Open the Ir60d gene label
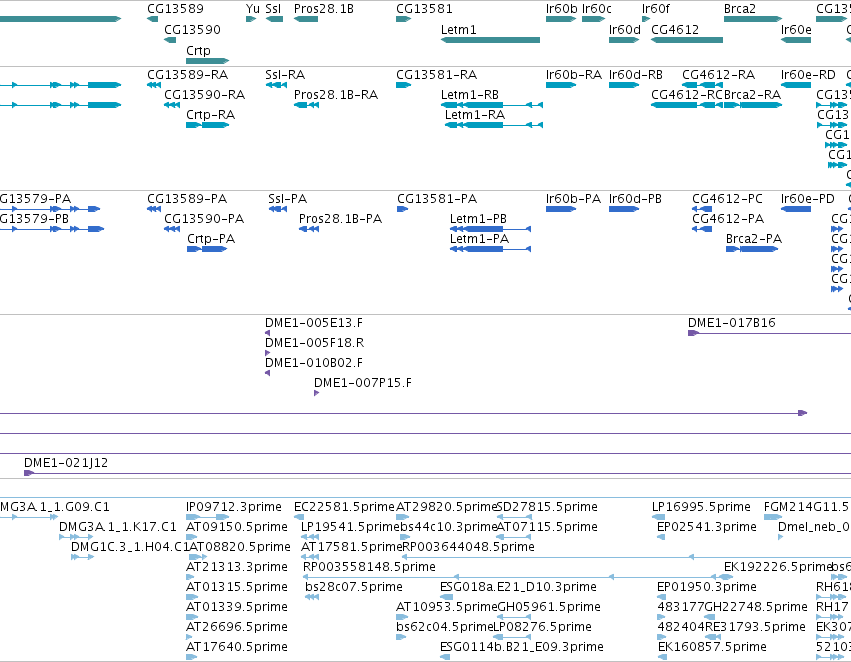Screen dimensions: 851x662 (625, 30)
